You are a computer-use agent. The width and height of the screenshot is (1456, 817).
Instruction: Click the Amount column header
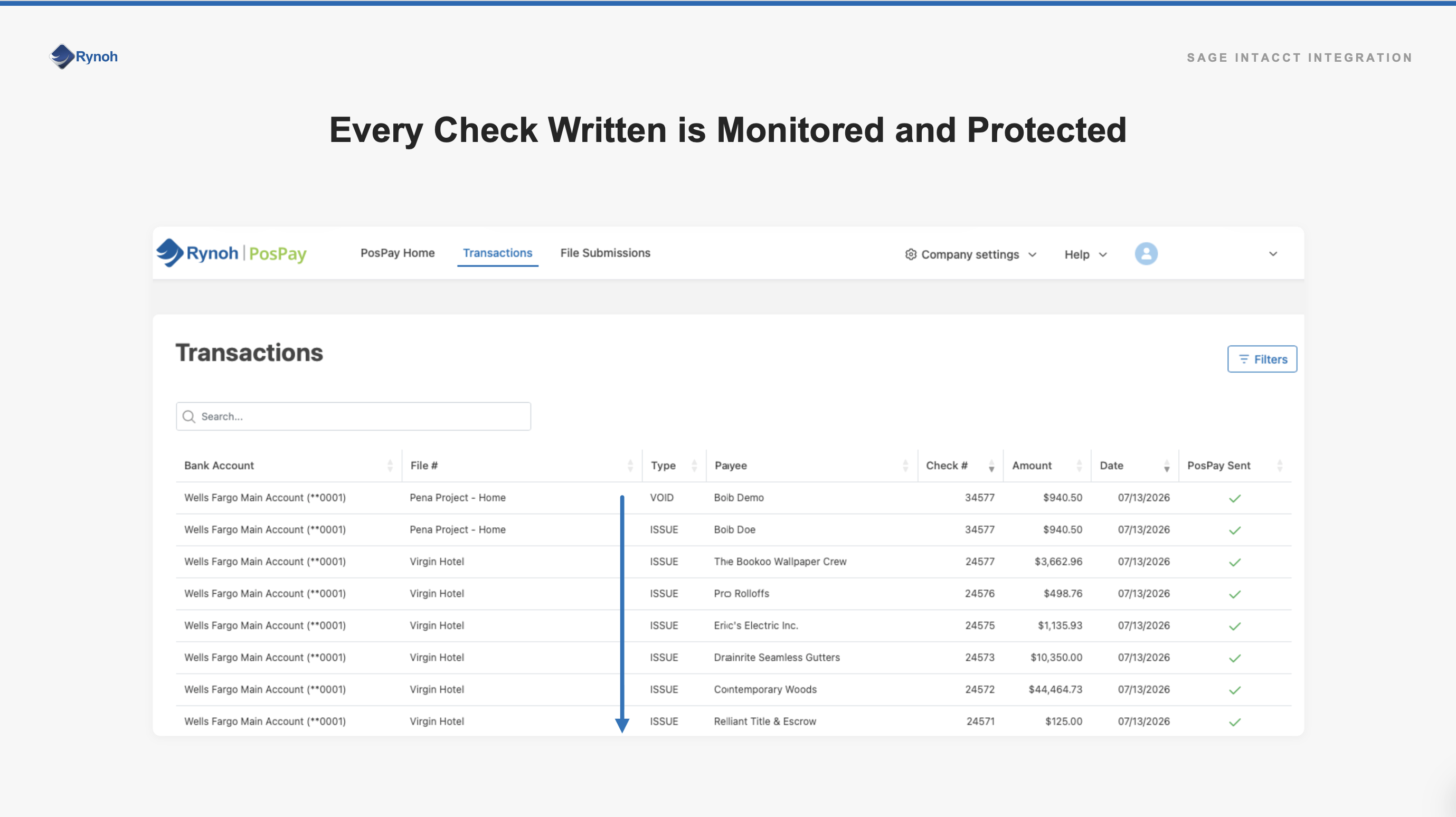pyautogui.click(x=1032, y=465)
